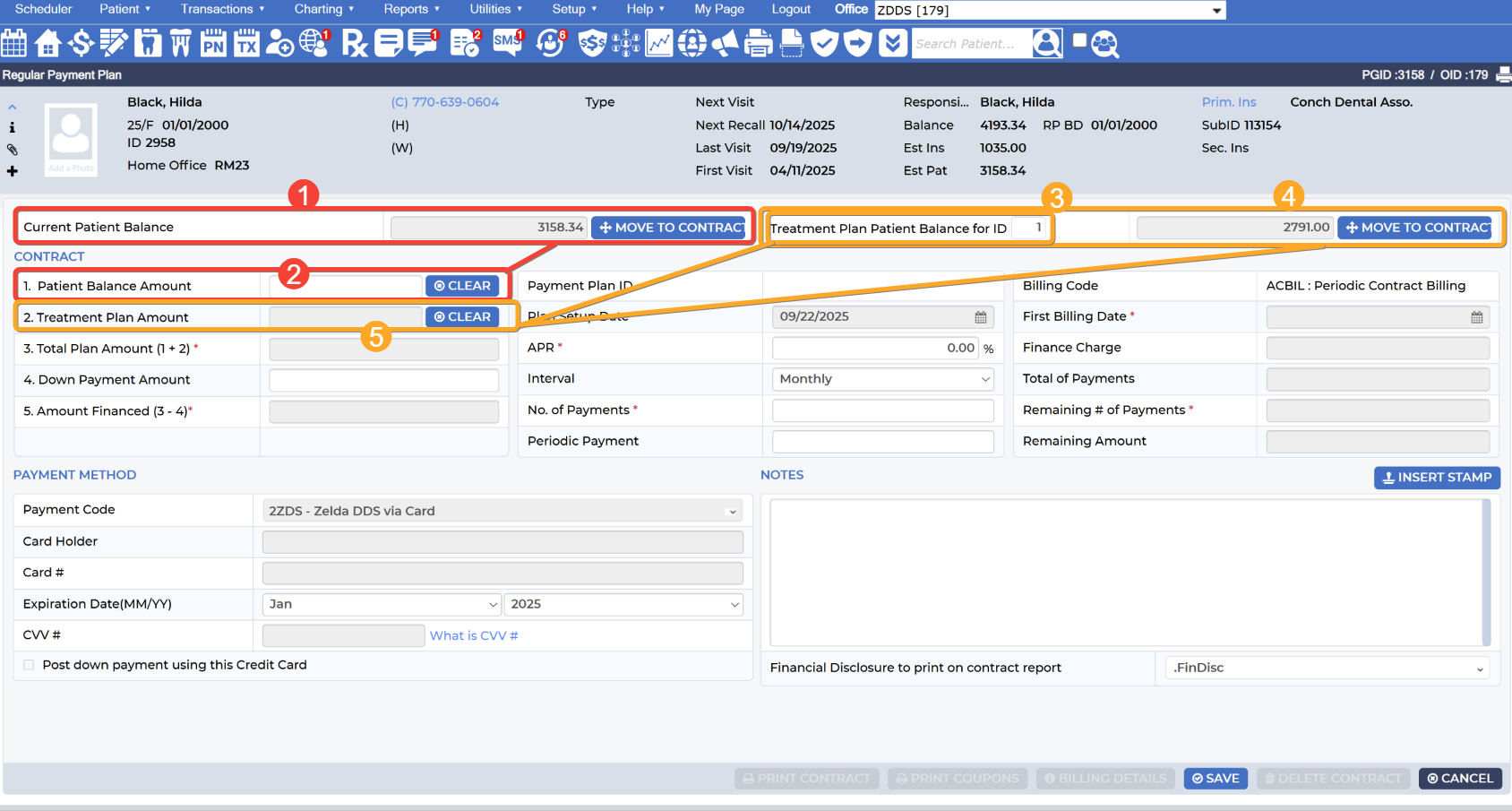Click the SAVE button
1512x811 pixels.
click(x=1216, y=779)
